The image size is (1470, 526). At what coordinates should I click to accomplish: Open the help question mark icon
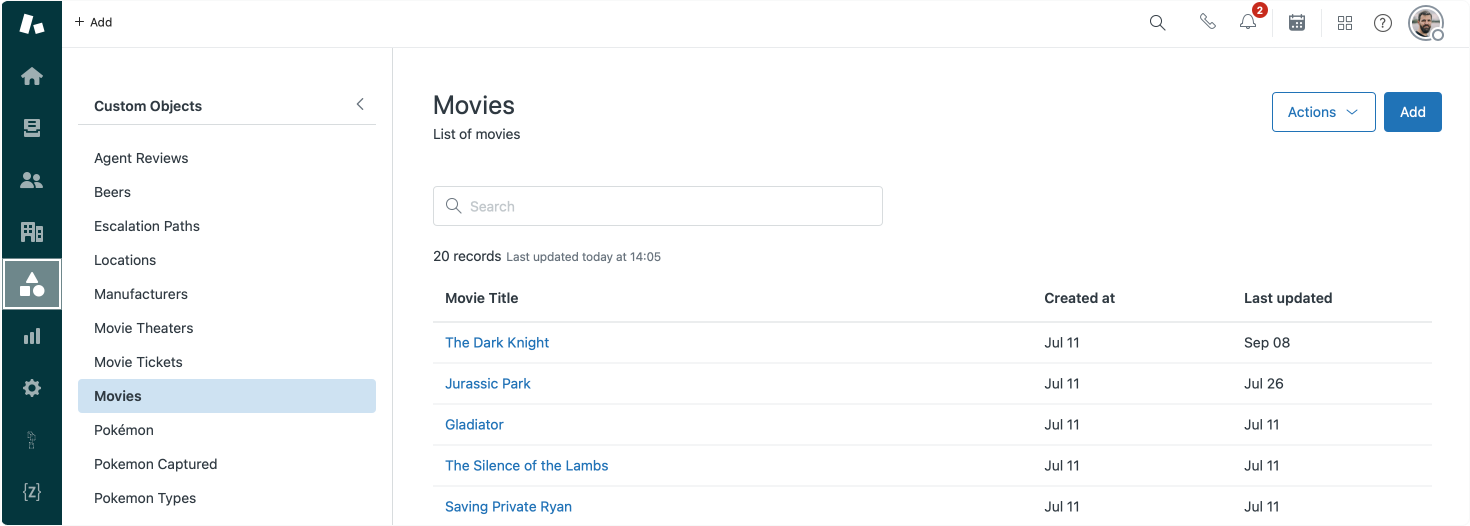1383,22
